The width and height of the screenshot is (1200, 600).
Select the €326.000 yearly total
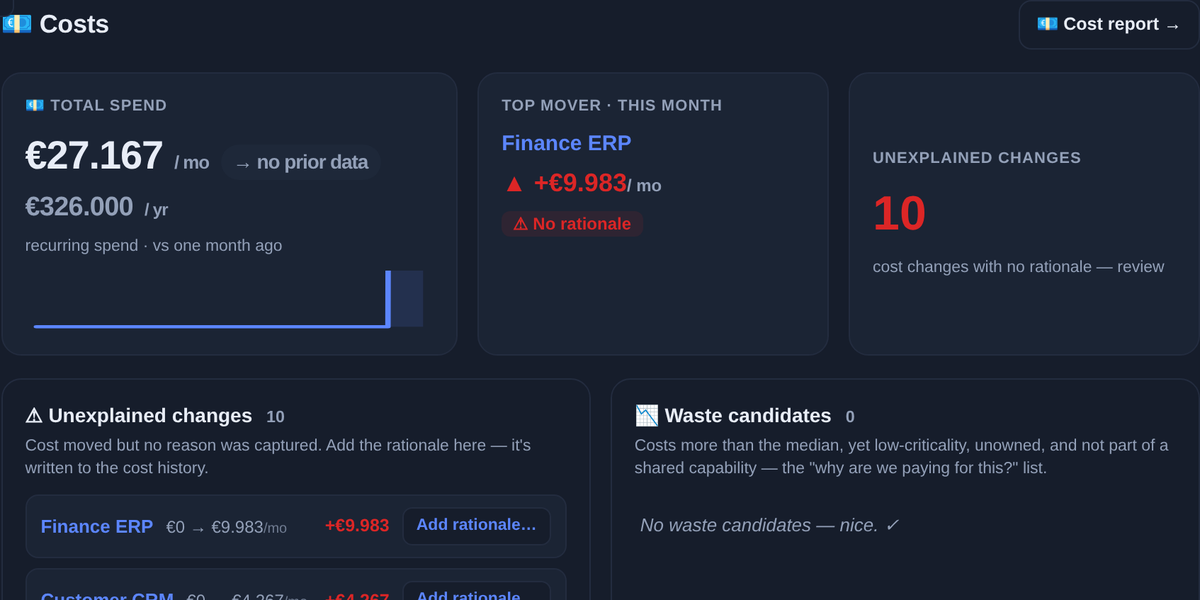[x=79, y=207]
